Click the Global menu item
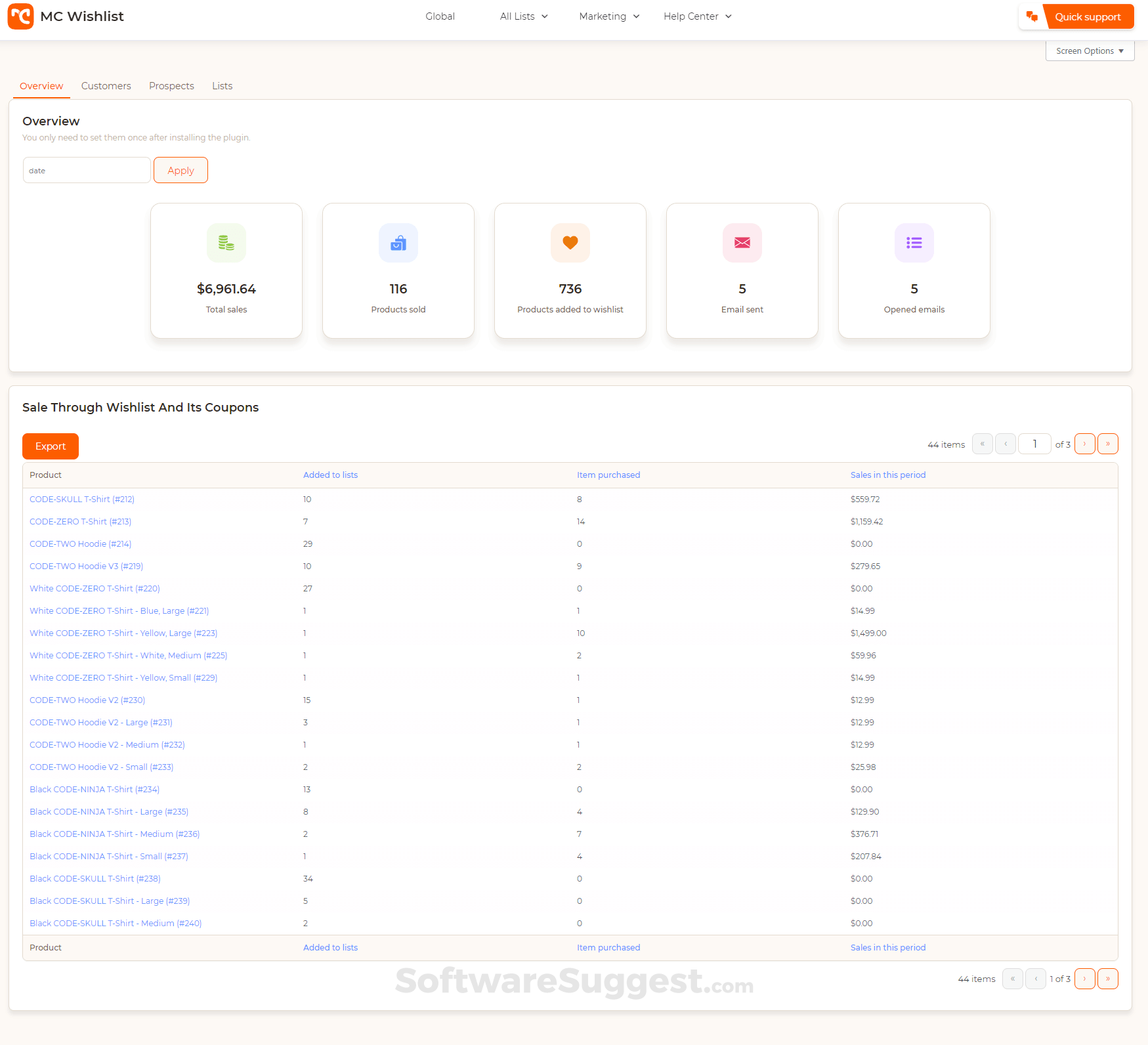The image size is (1148, 1045). (440, 16)
